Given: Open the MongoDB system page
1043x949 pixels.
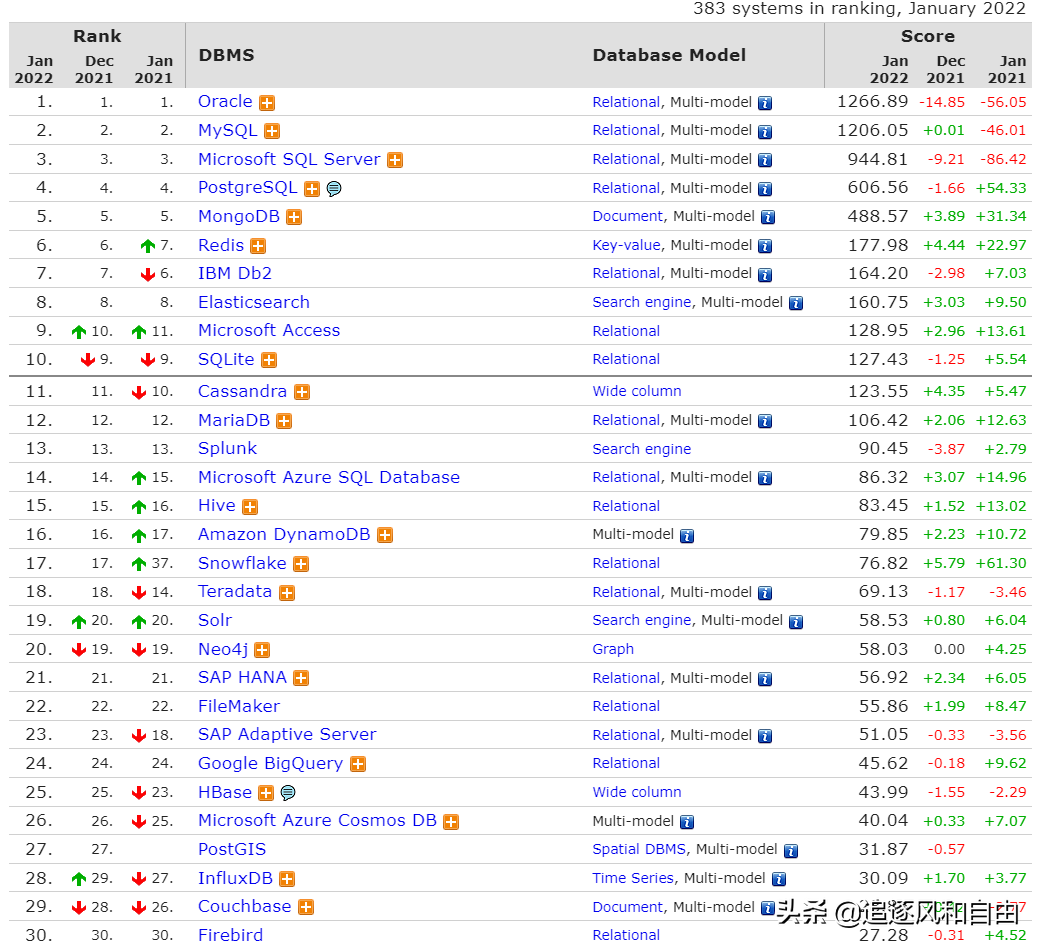Looking at the screenshot, I should (240, 216).
